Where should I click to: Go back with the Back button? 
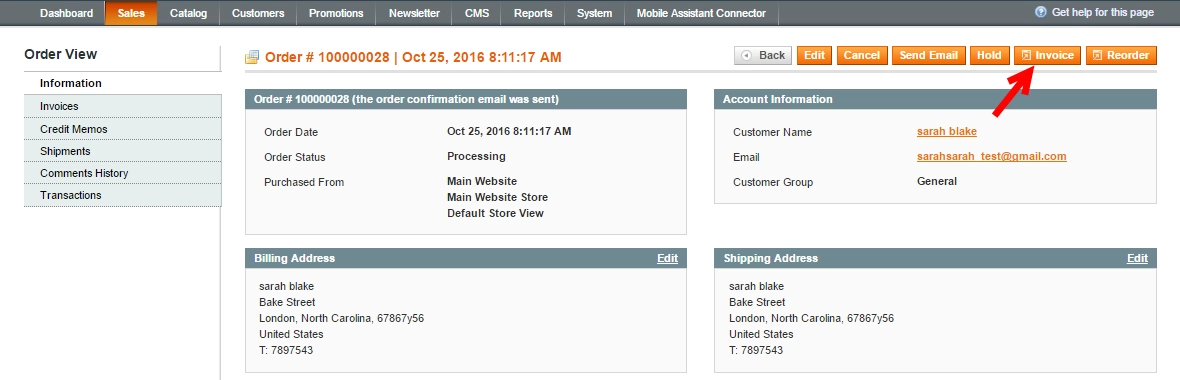click(x=763, y=56)
